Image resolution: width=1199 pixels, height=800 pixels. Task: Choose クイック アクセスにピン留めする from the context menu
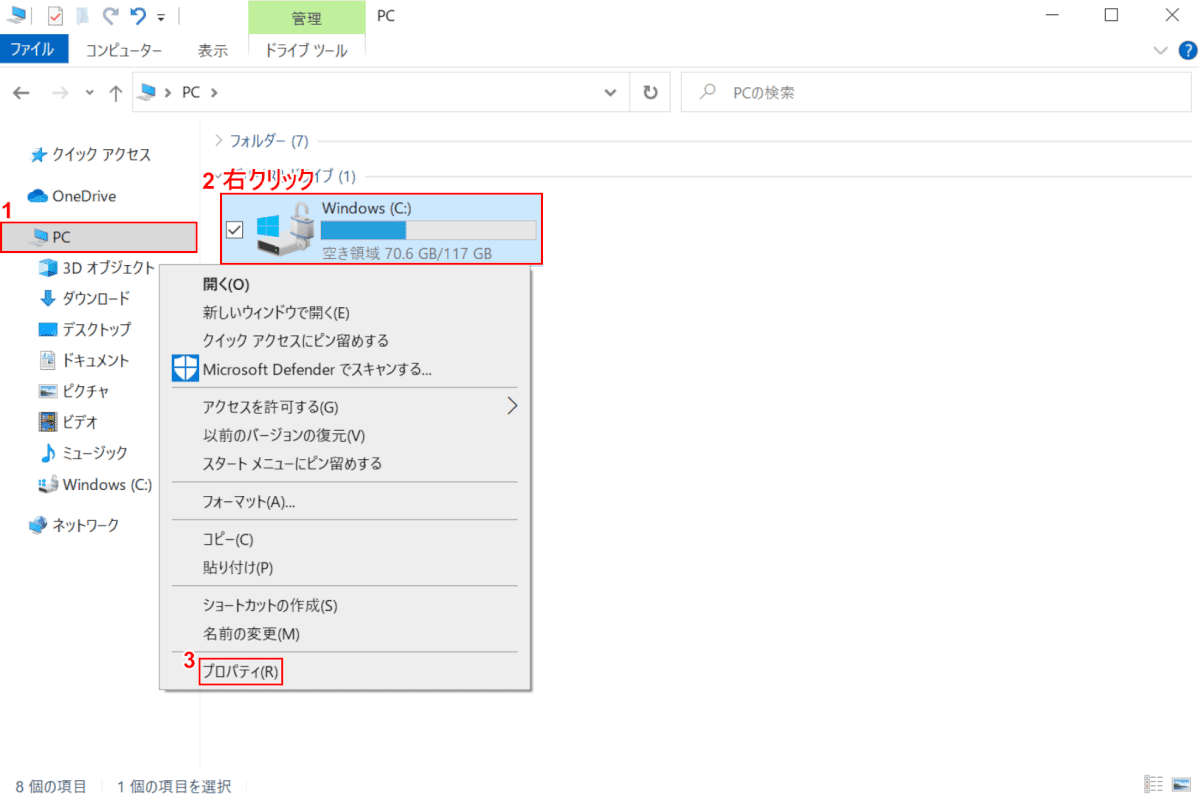click(295, 340)
